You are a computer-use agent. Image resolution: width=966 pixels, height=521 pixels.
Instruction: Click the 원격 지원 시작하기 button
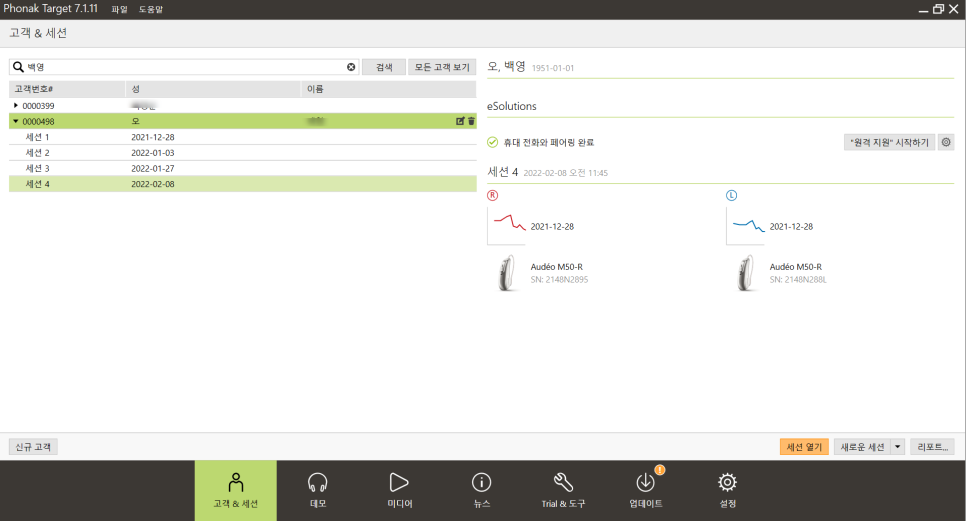point(889,142)
